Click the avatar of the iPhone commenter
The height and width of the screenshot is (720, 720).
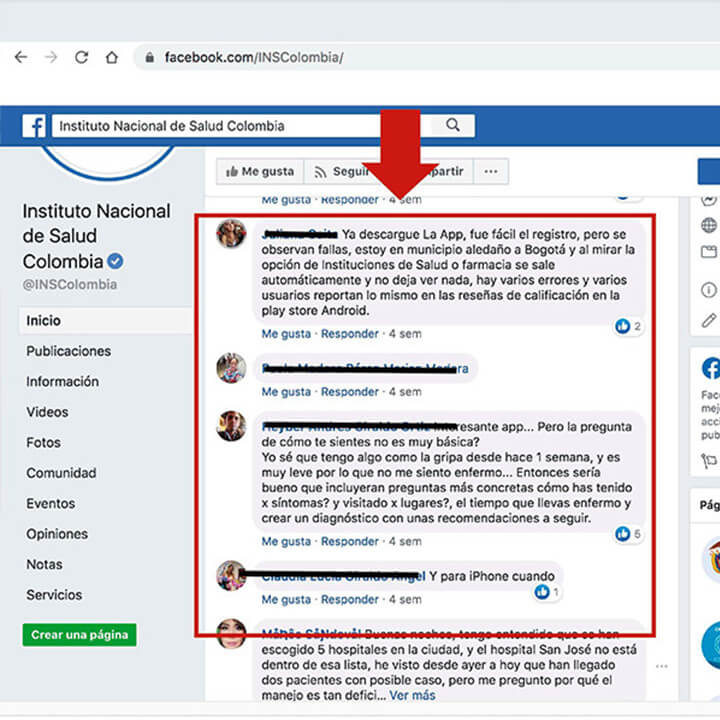coord(231,575)
